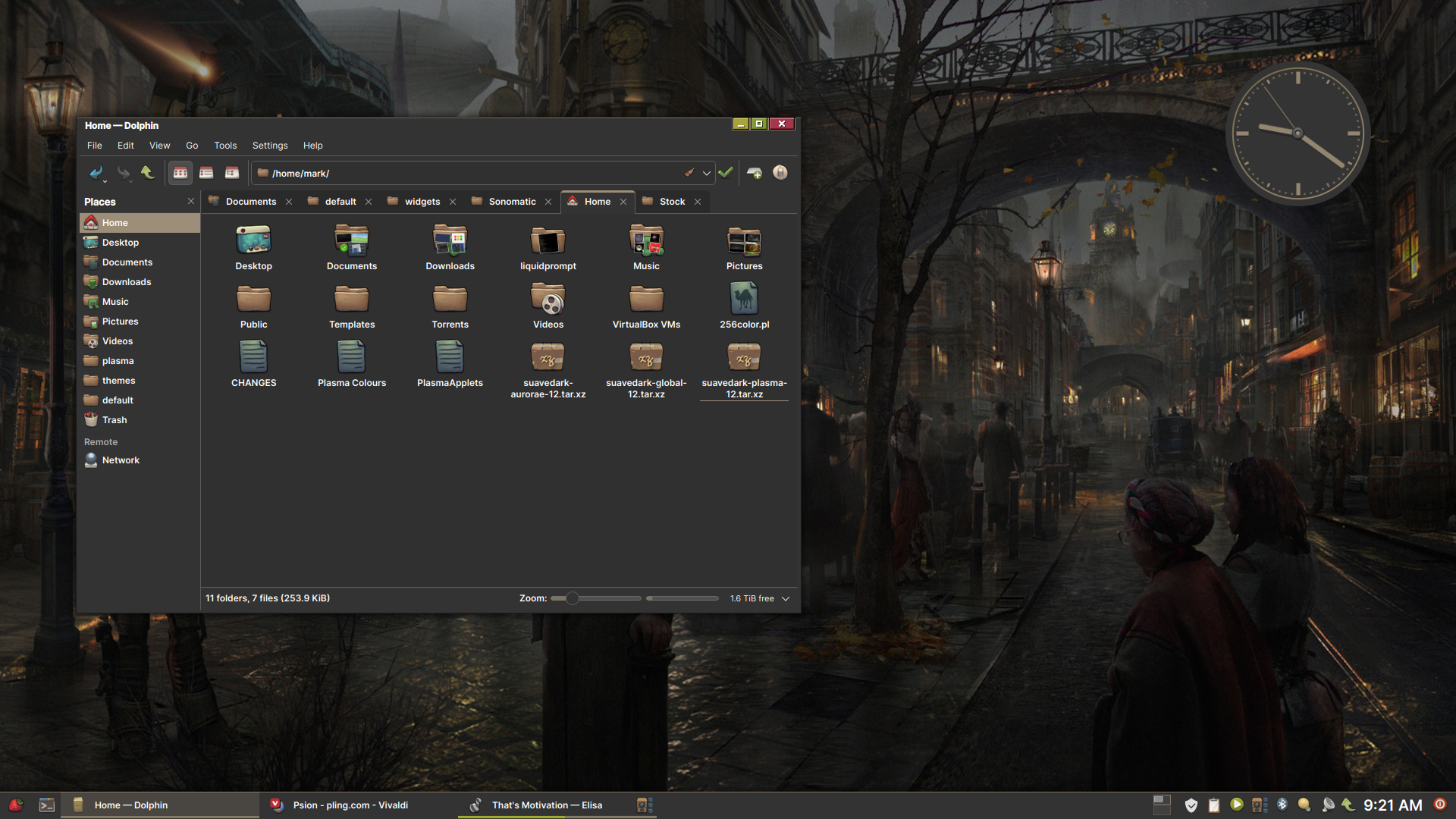This screenshot has width=1456, height=819.
Task: Expand the status bar free space dropdown
Action: pyautogui.click(x=786, y=598)
